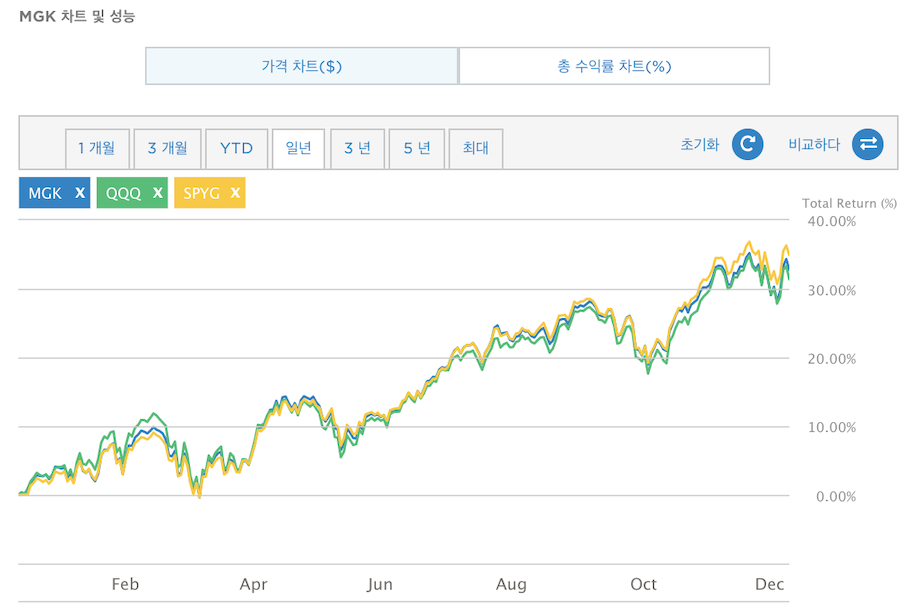
Task: Click the compare swap-arrows icon
Action: pos(868,144)
